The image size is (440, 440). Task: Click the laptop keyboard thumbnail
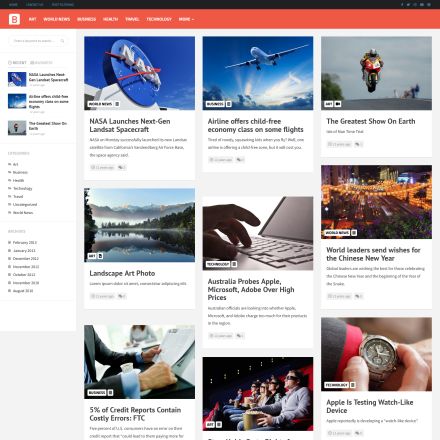pos(258,233)
